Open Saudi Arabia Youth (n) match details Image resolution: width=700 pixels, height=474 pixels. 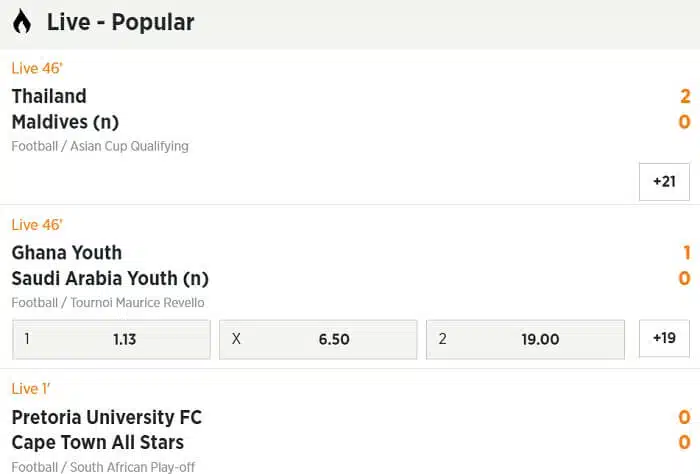click(x=110, y=279)
